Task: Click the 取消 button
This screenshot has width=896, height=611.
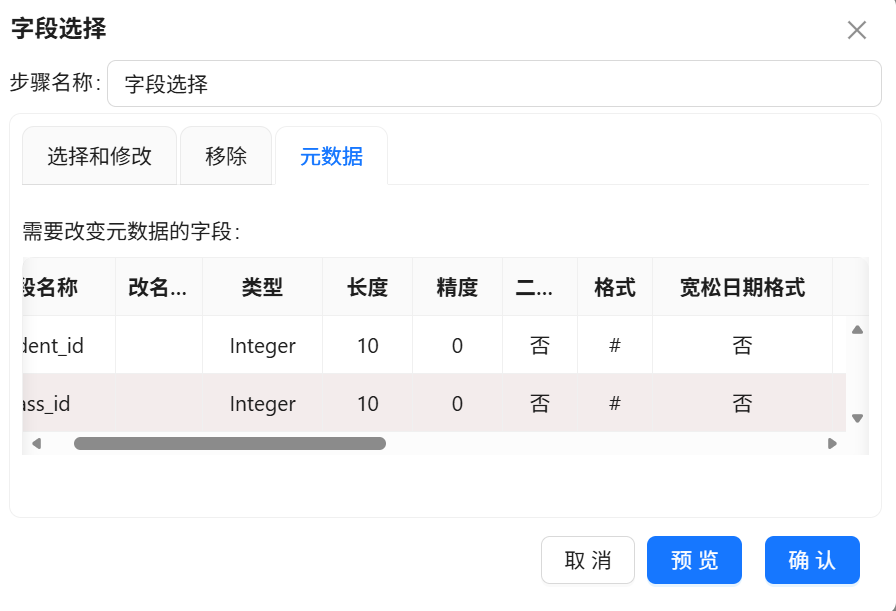Action: 587,560
